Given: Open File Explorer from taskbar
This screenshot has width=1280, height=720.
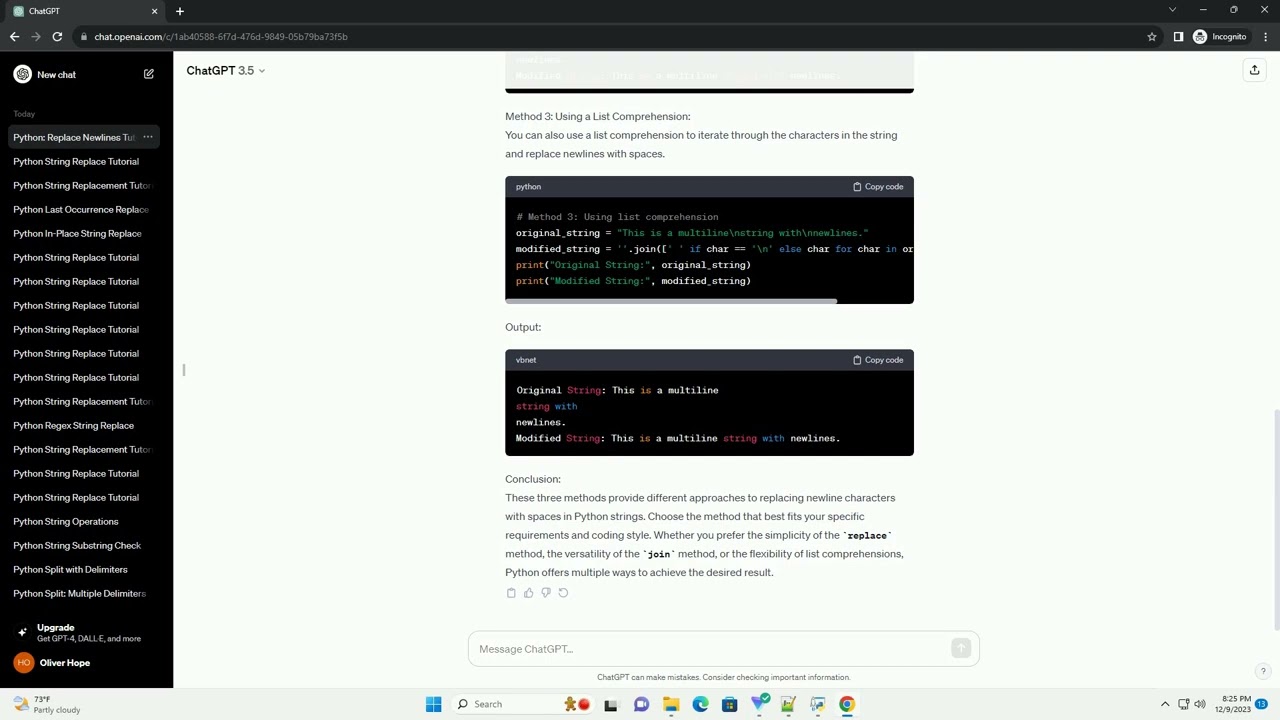Looking at the screenshot, I should pos(671,704).
